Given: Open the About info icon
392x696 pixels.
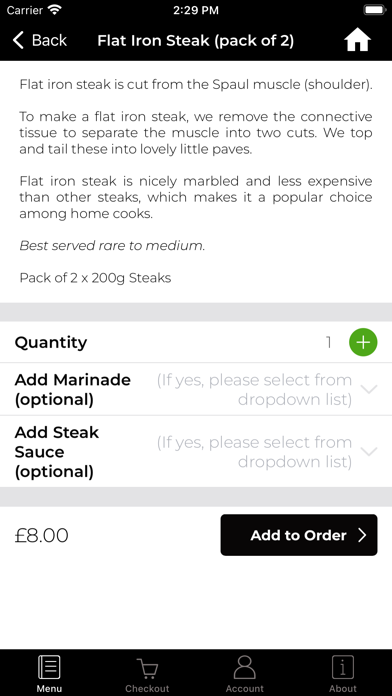Looking at the screenshot, I should coord(343,667).
